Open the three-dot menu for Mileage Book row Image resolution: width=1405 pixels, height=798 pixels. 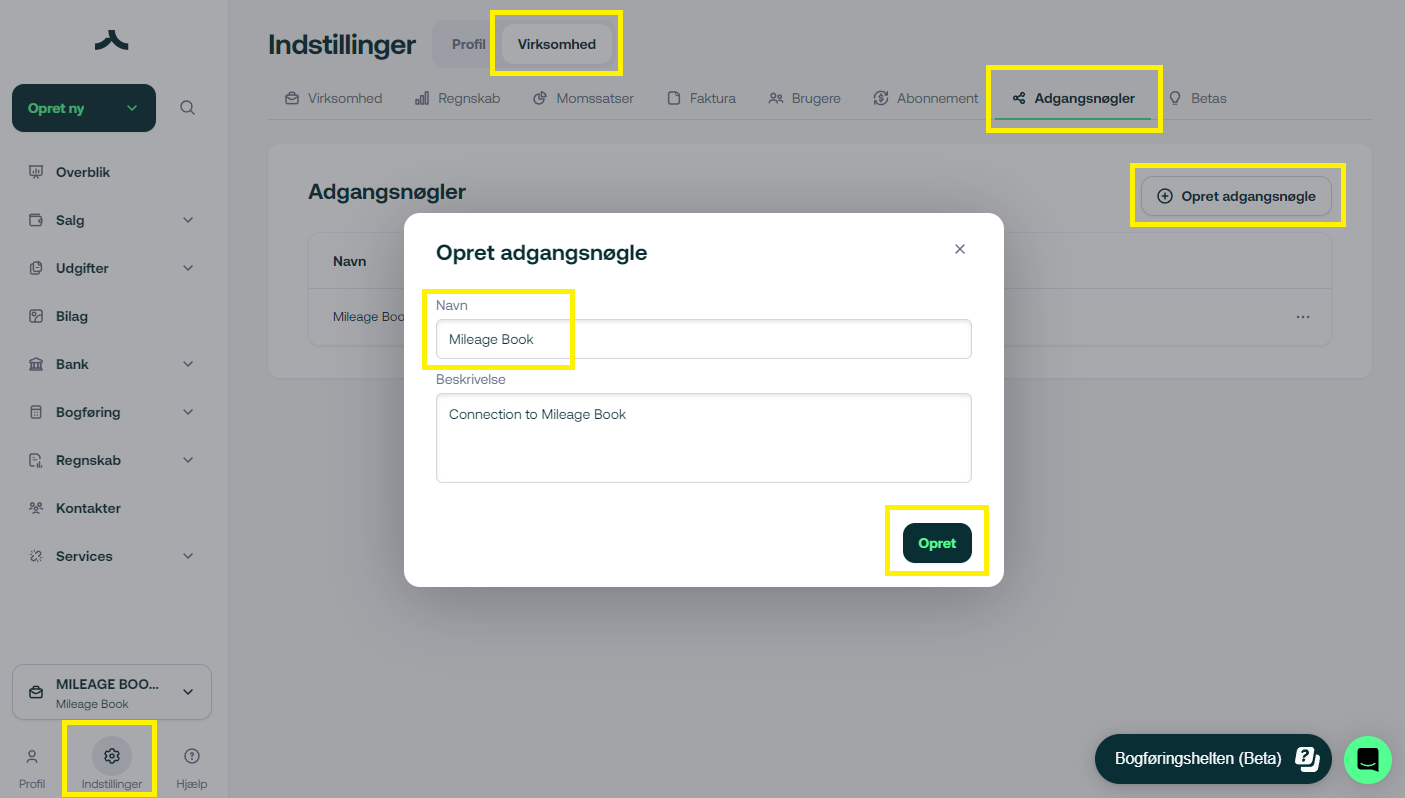click(1303, 317)
